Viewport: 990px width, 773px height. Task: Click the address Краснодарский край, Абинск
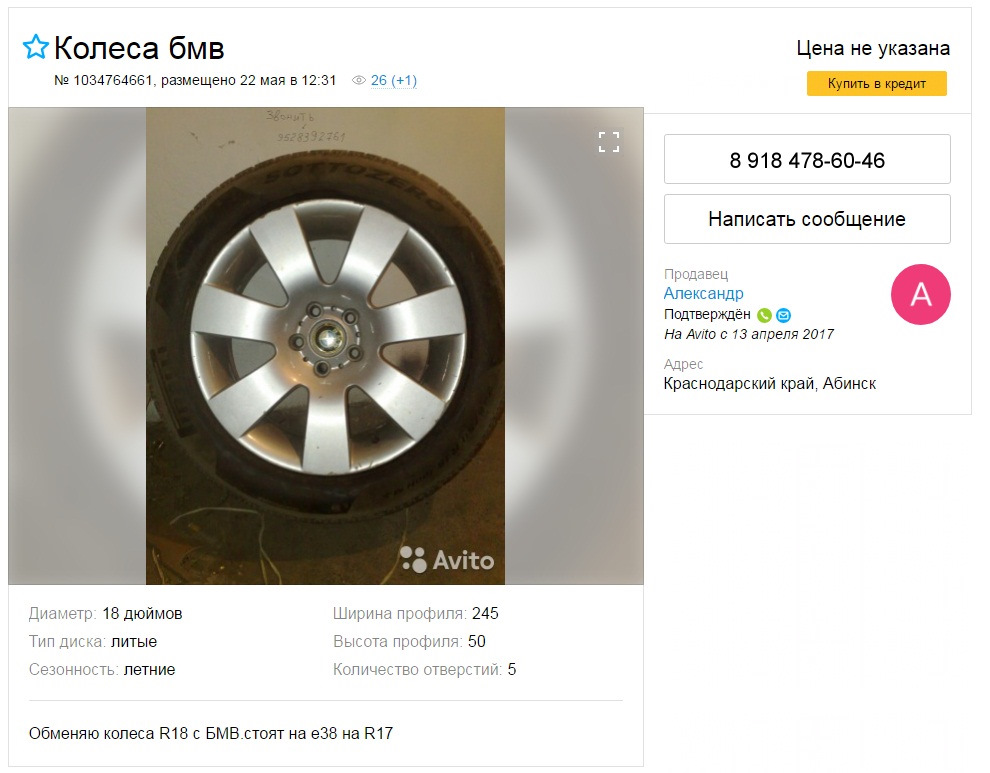click(x=769, y=383)
